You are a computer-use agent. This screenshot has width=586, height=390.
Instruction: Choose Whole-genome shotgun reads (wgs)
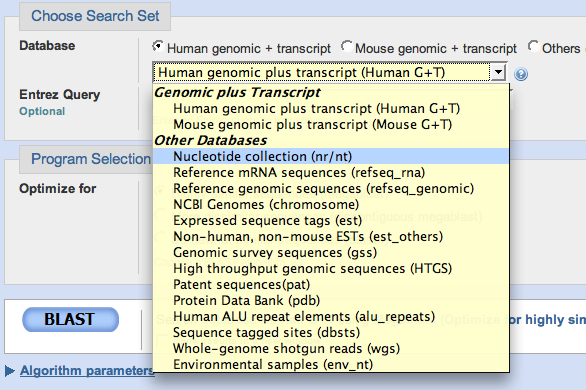331,349
